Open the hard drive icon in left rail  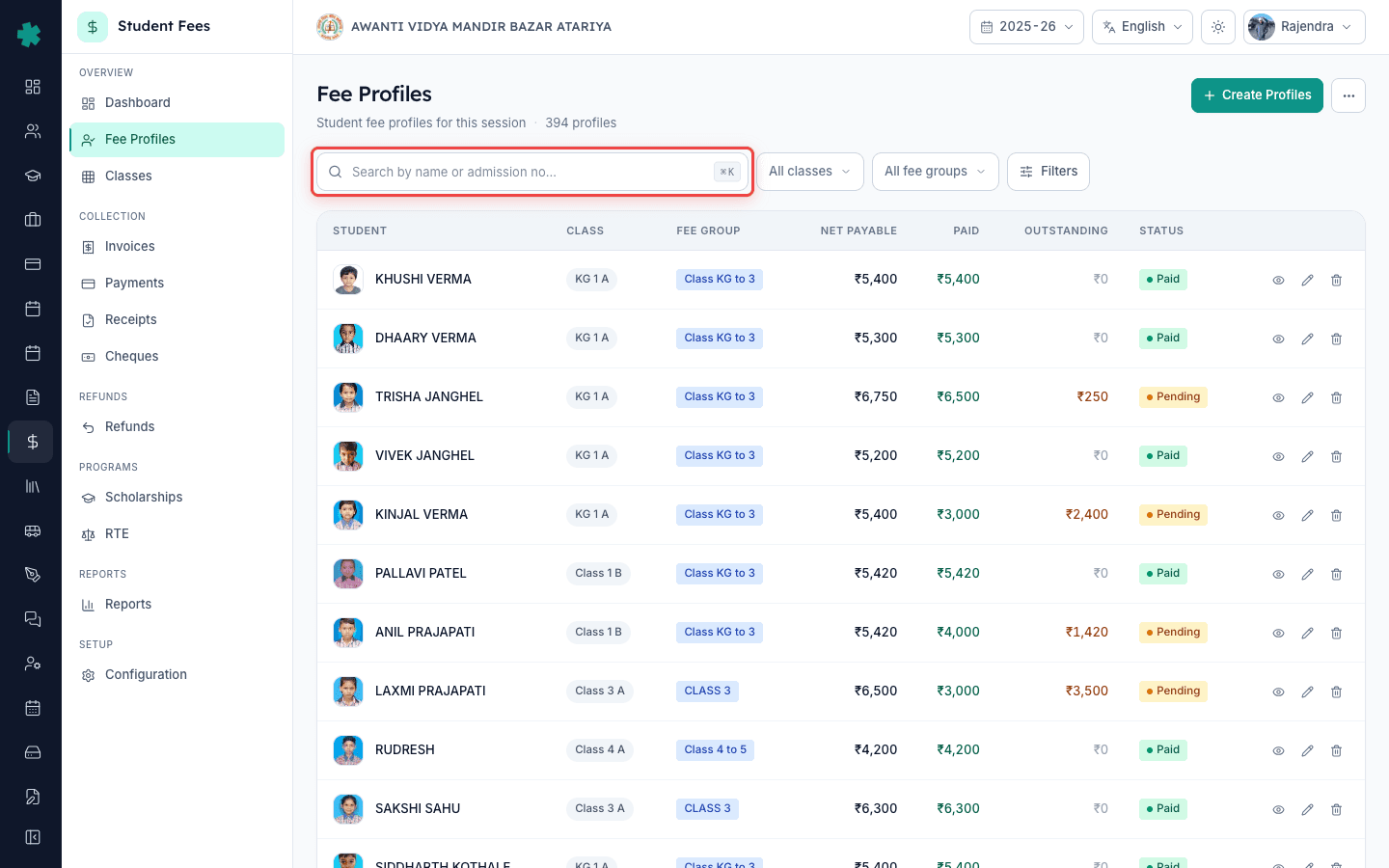[x=33, y=752]
